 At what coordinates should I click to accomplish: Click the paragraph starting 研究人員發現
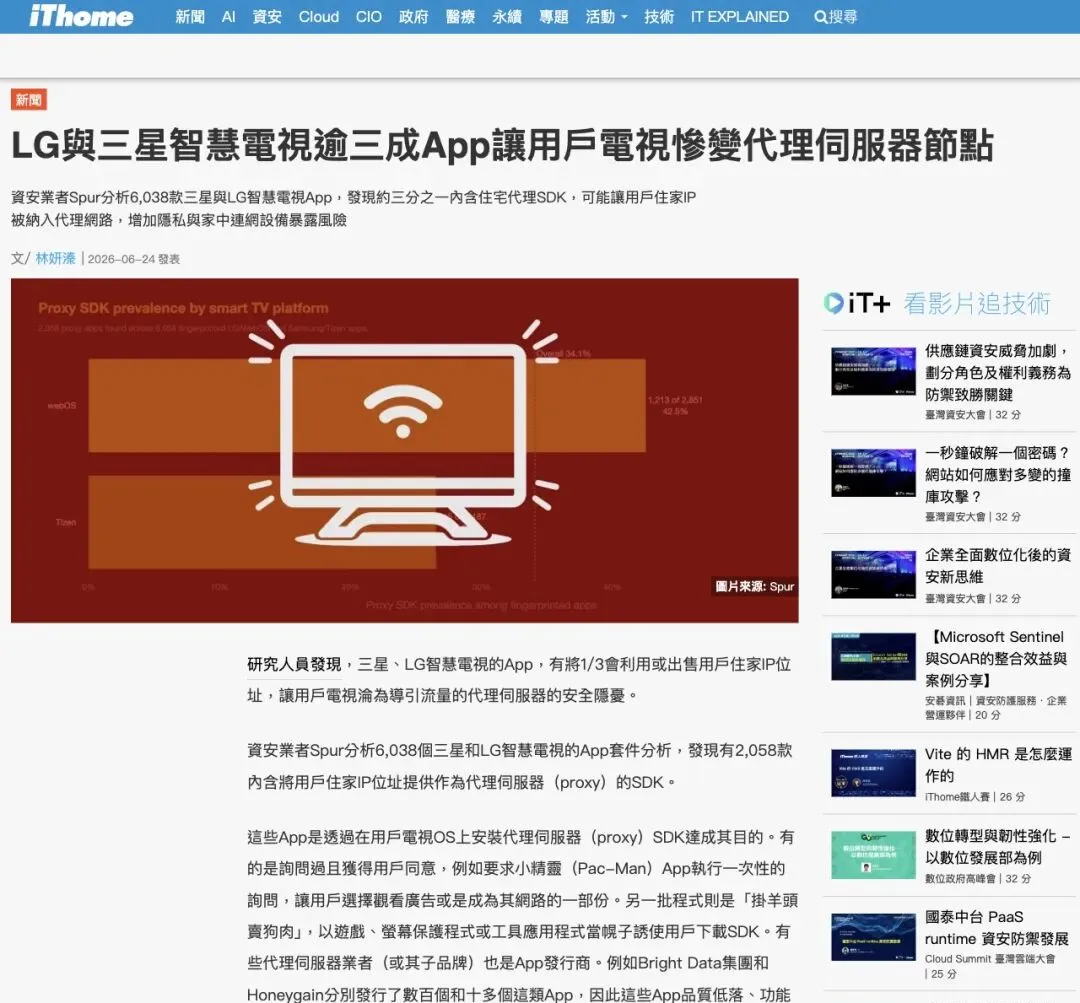tap(519, 680)
